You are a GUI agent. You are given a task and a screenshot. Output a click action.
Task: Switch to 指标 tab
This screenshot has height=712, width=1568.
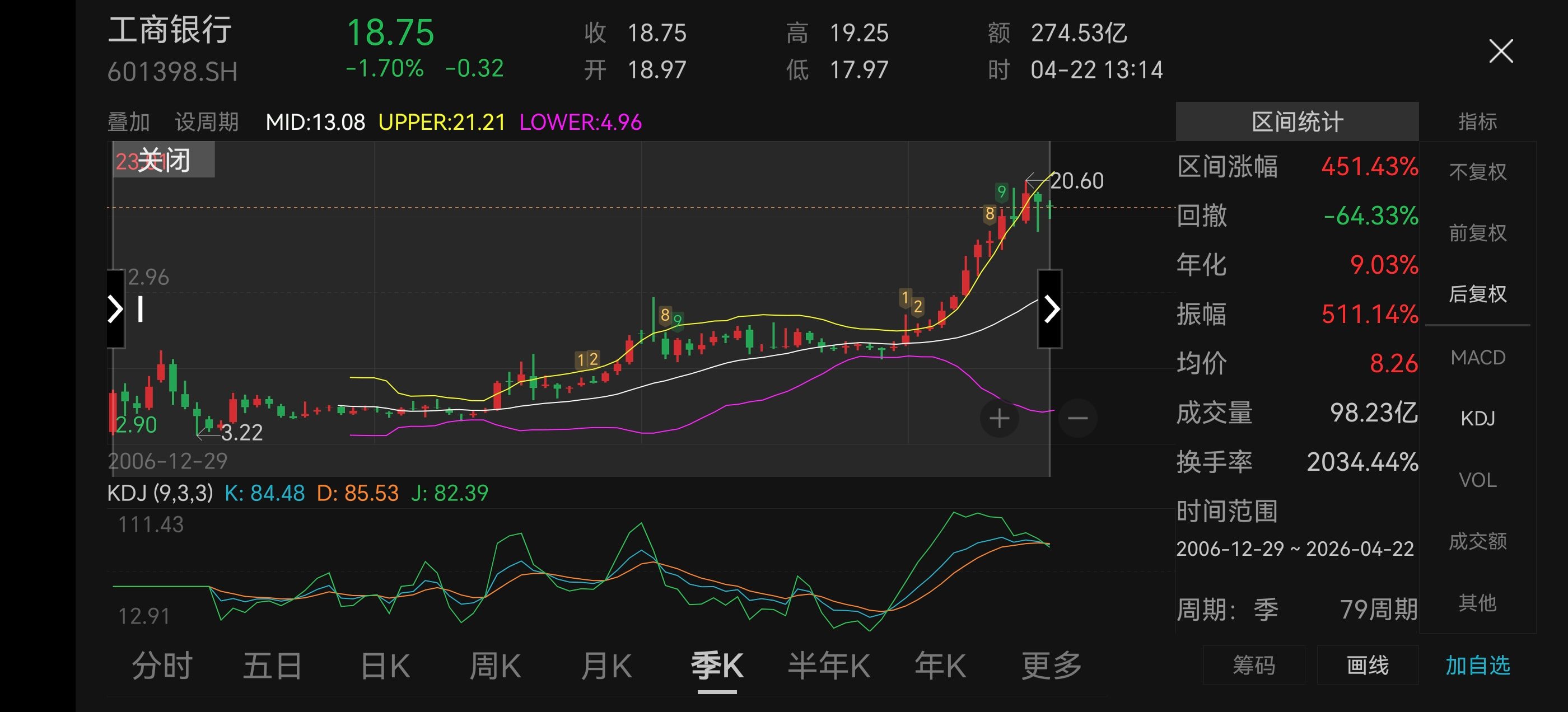tap(1477, 121)
